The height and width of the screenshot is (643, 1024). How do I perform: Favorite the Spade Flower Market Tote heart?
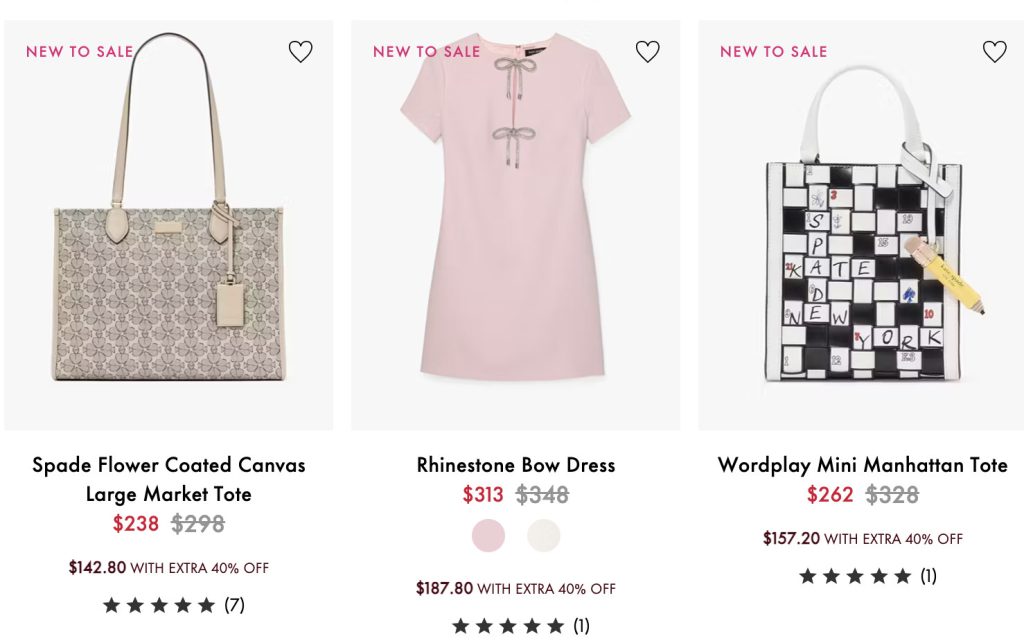point(300,52)
